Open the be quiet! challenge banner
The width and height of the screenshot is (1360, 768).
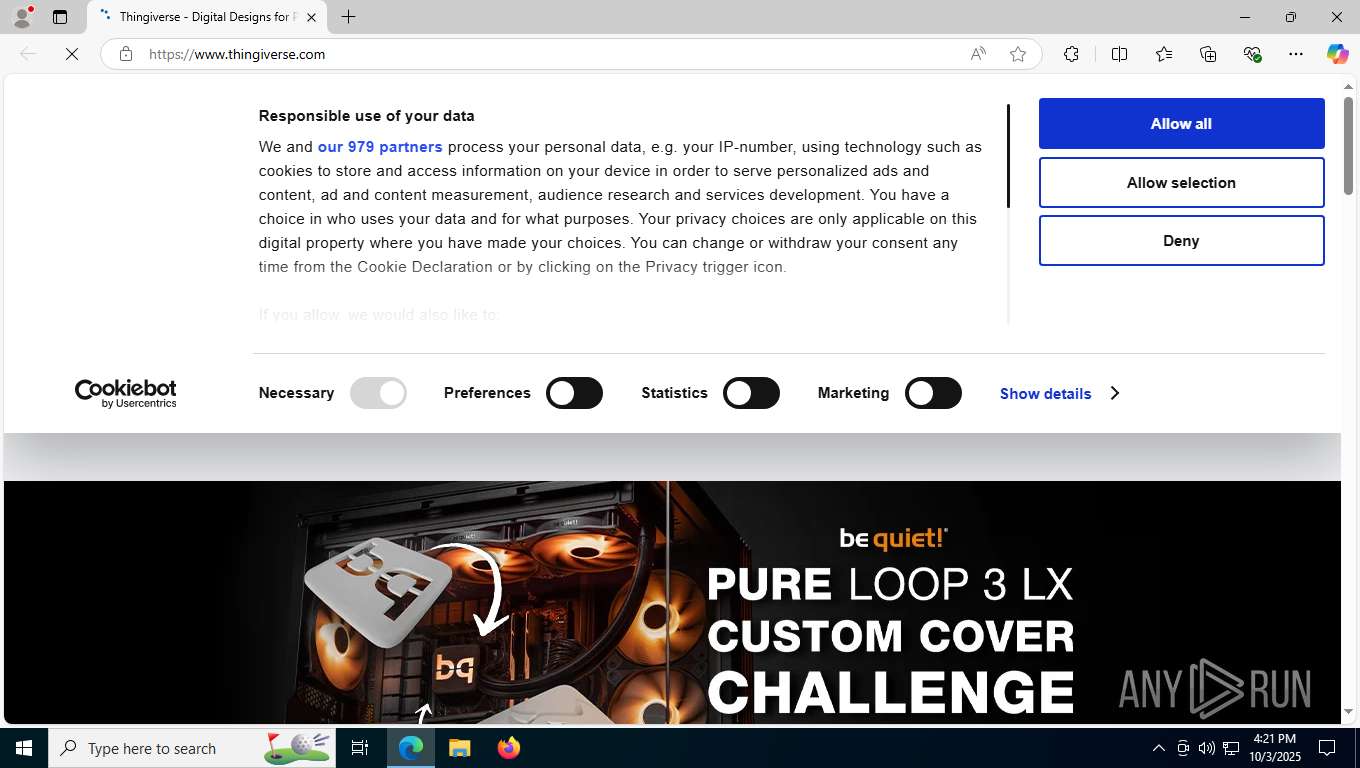[x=672, y=602]
